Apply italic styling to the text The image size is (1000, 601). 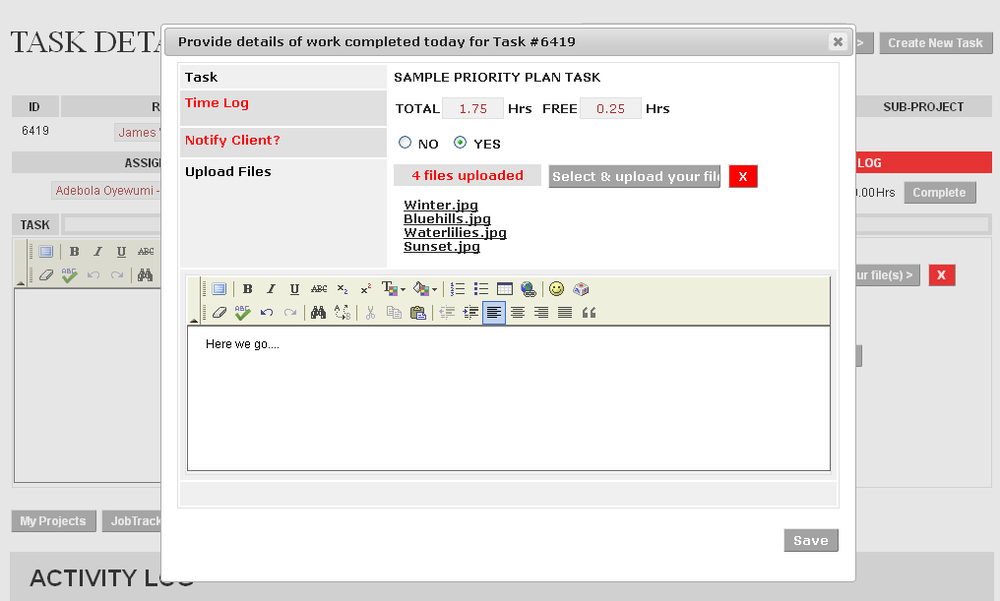point(270,289)
